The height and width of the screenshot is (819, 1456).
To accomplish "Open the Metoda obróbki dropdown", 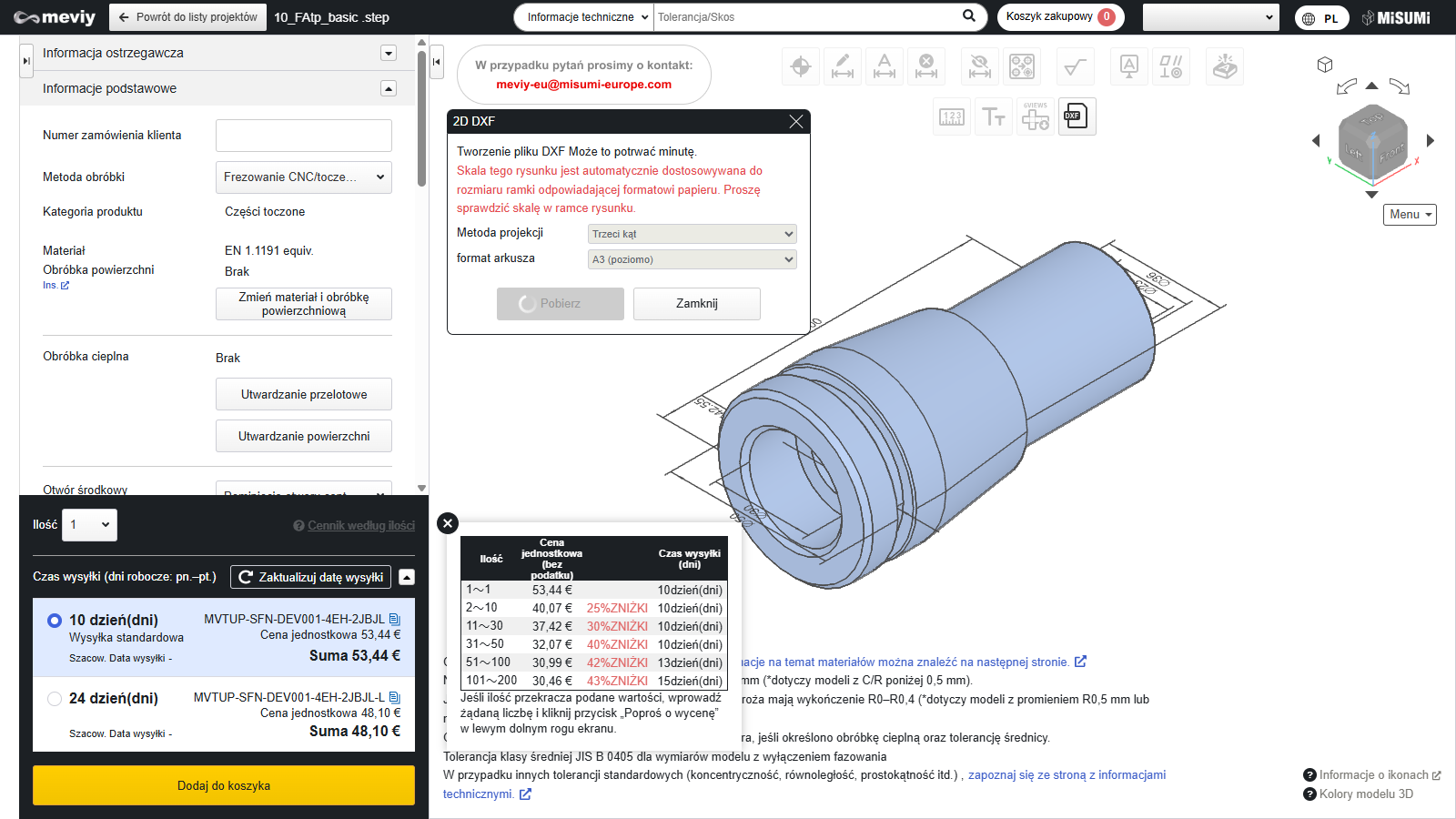I will click(303, 177).
